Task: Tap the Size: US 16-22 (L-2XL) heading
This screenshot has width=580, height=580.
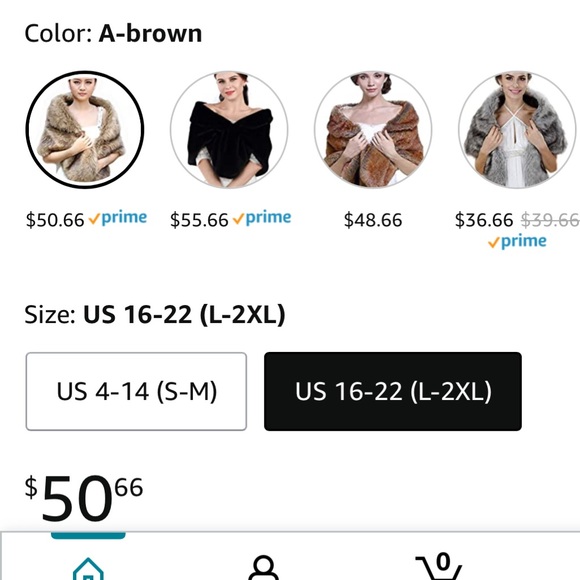Action: click(155, 315)
